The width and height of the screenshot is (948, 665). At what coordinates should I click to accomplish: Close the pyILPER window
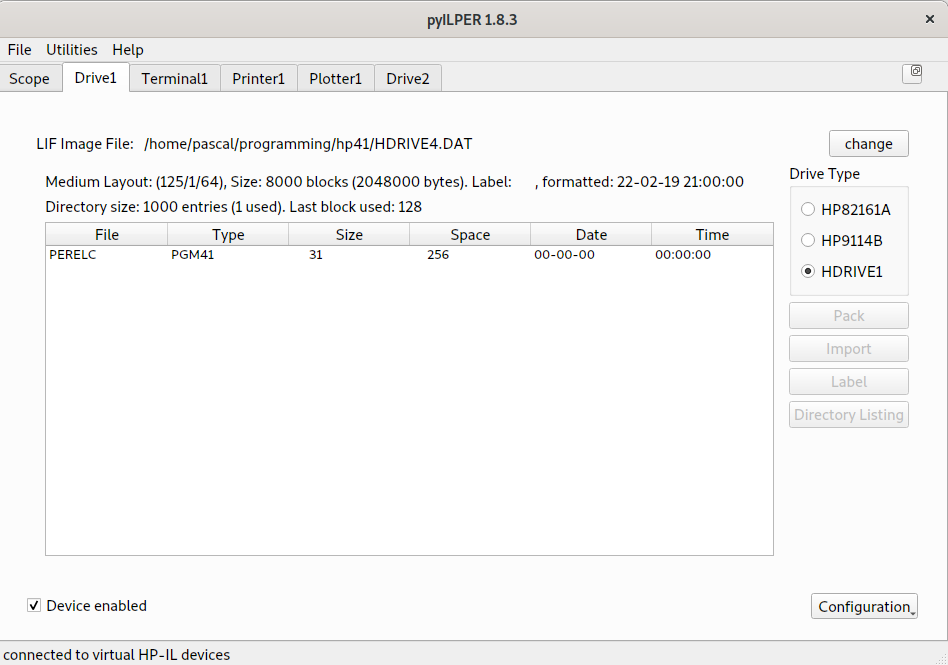929,19
